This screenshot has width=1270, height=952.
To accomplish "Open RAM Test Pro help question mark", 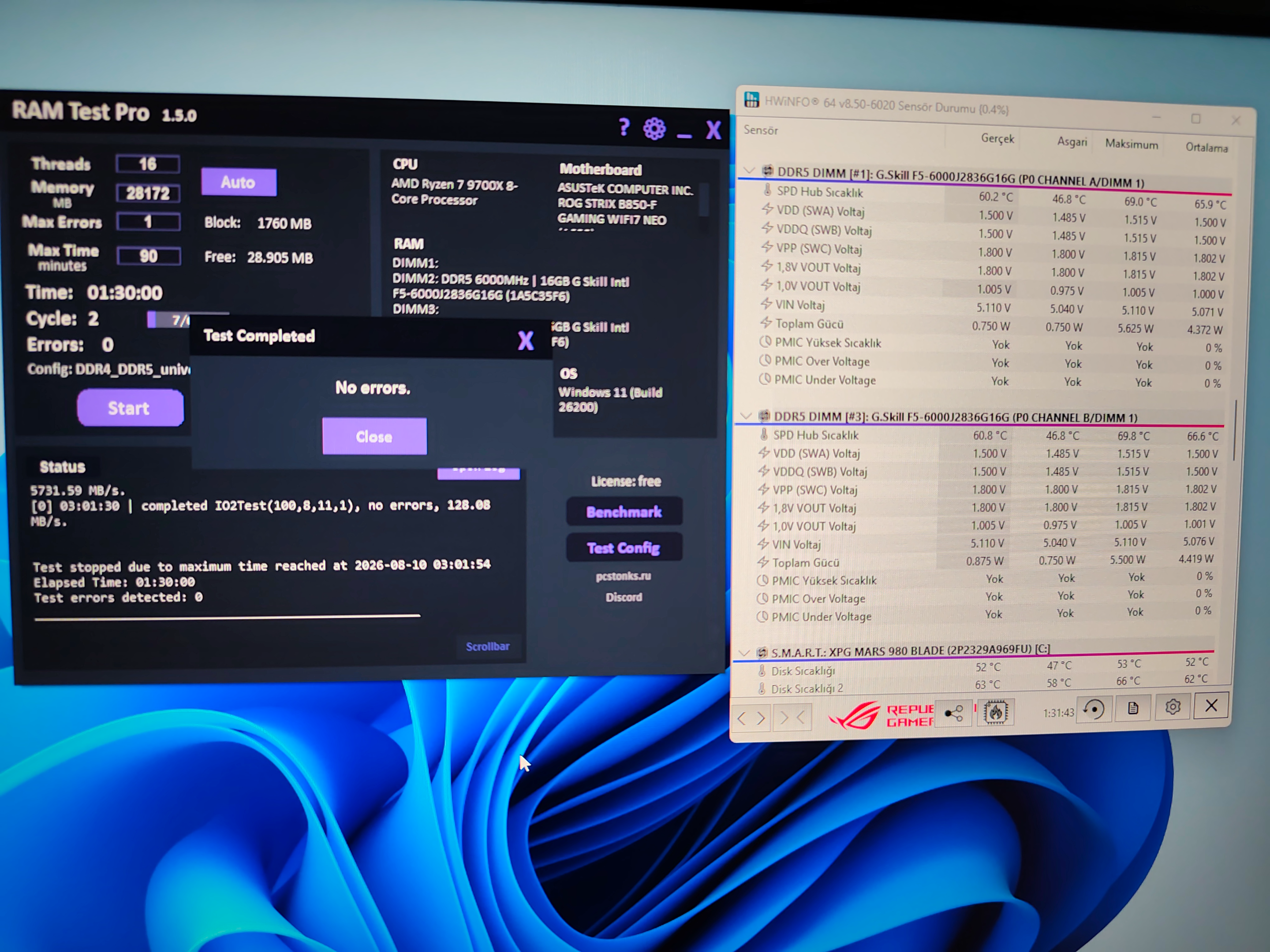I will 624,127.
